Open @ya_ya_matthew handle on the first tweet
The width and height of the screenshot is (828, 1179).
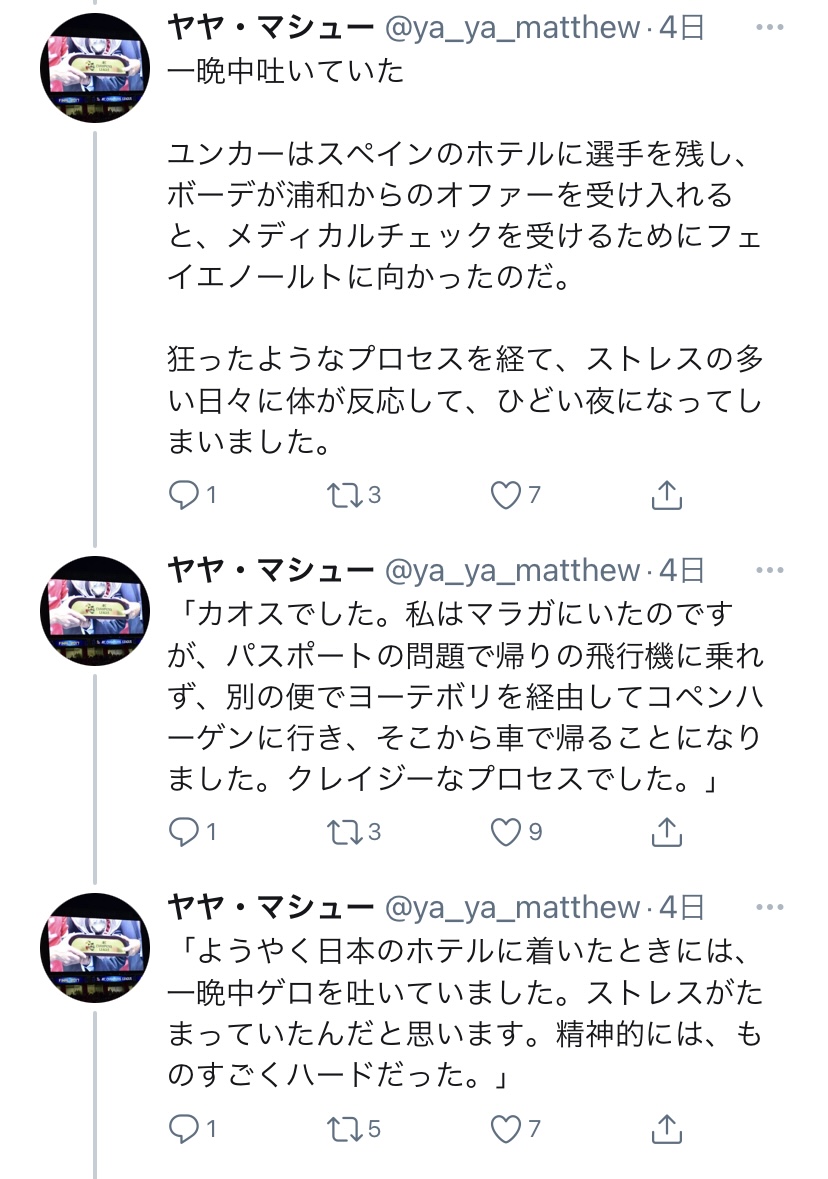514,29
